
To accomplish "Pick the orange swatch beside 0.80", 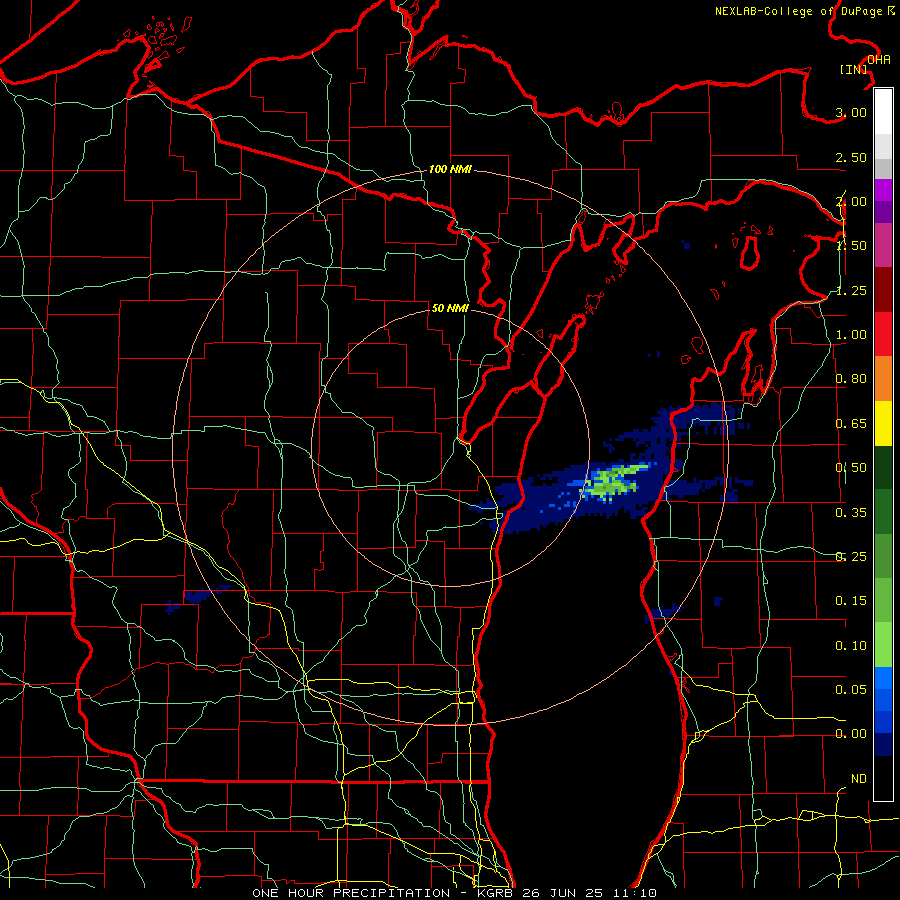I will tap(883, 379).
